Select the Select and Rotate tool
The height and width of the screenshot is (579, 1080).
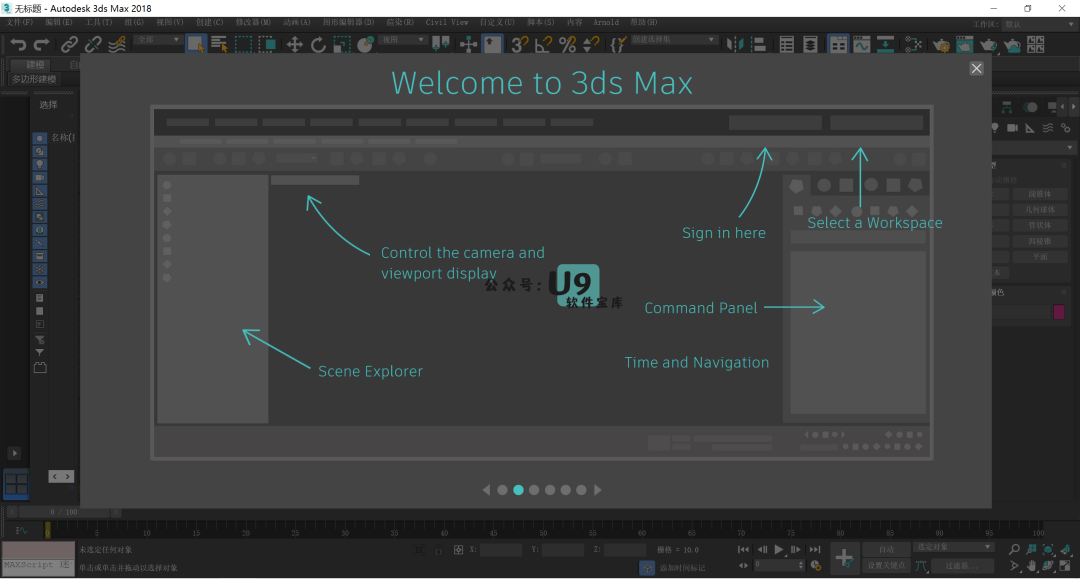[x=318, y=44]
